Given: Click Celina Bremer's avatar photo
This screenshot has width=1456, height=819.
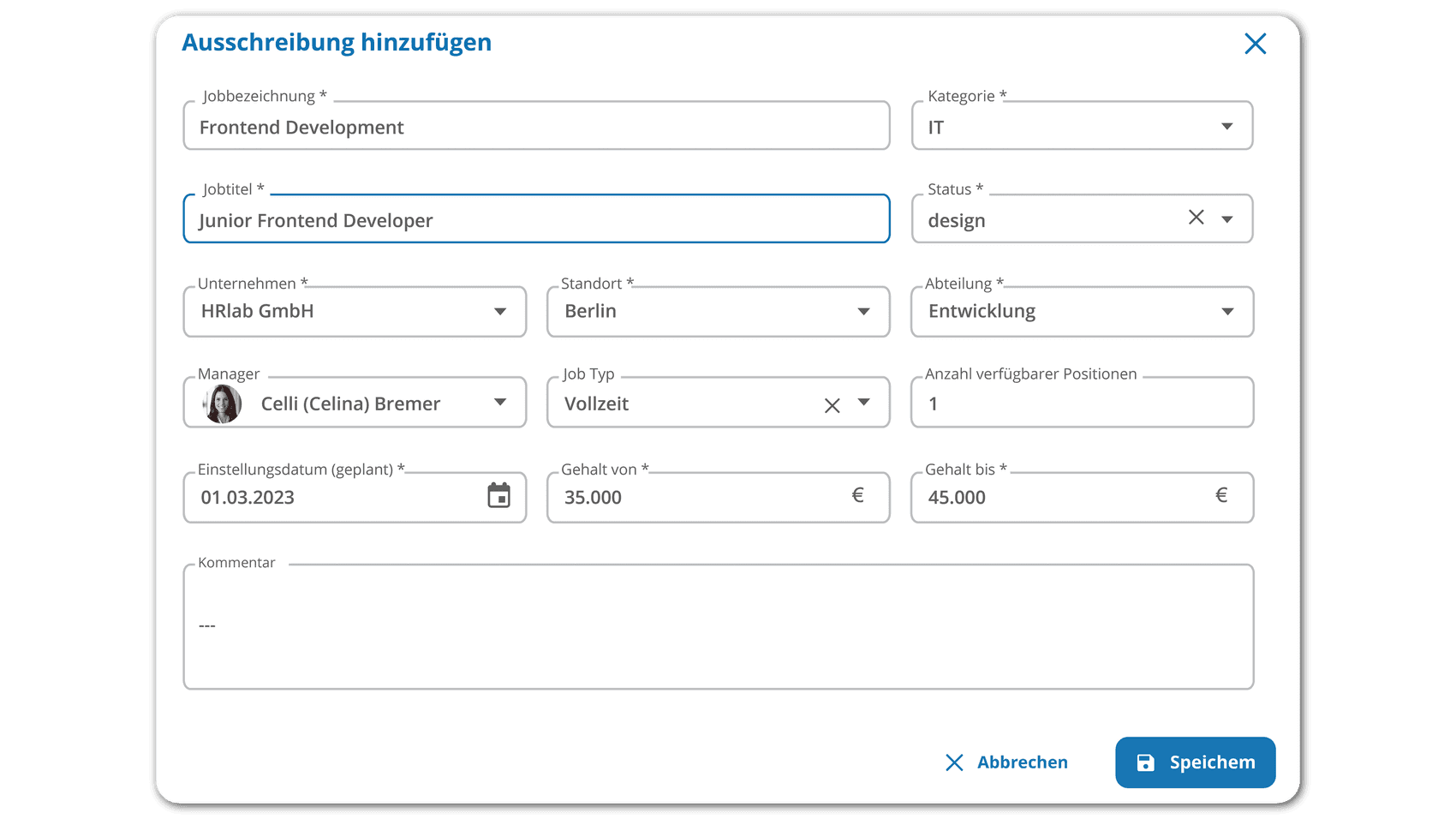Looking at the screenshot, I should [221, 403].
